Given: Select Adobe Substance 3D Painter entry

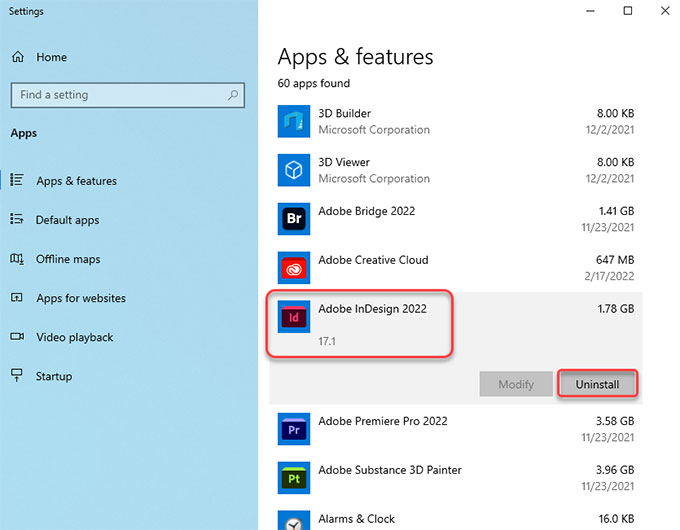Looking at the screenshot, I should pyautogui.click(x=390, y=470).
